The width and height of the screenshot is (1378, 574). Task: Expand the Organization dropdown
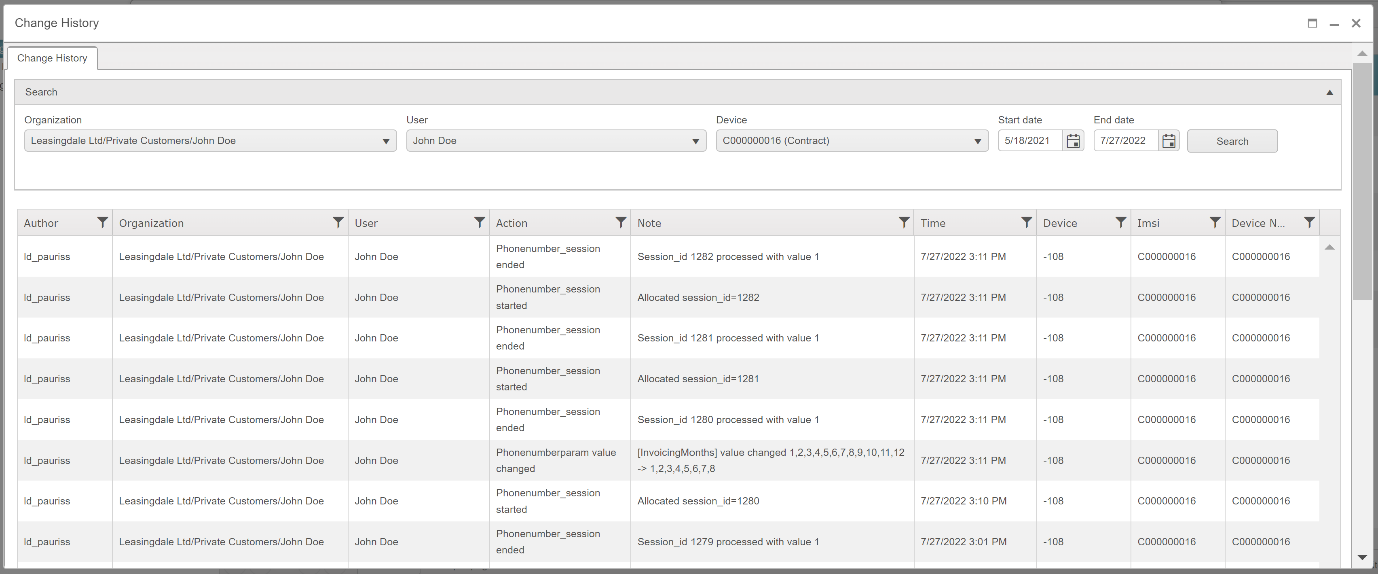[387, 142]
